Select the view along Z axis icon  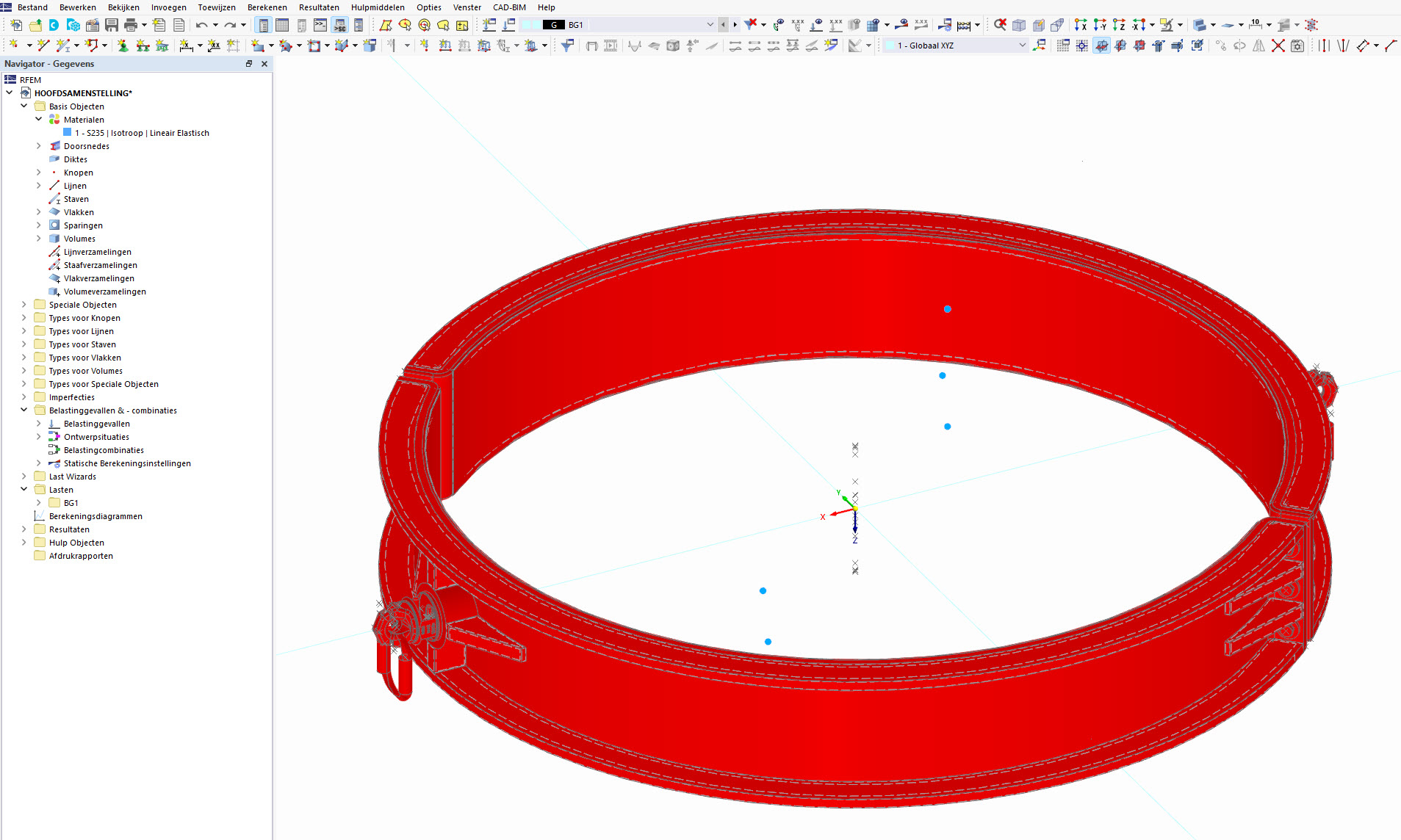1118,24
